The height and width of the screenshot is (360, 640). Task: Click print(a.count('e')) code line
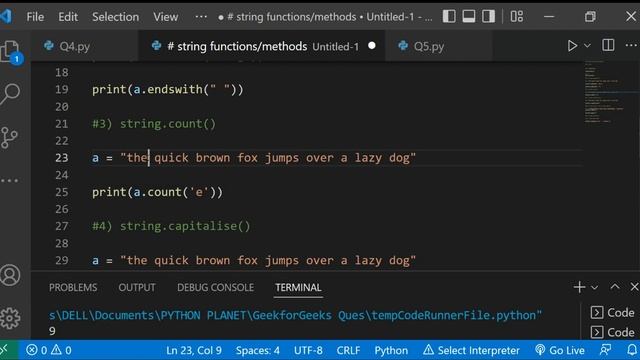(x=157, y=192)
